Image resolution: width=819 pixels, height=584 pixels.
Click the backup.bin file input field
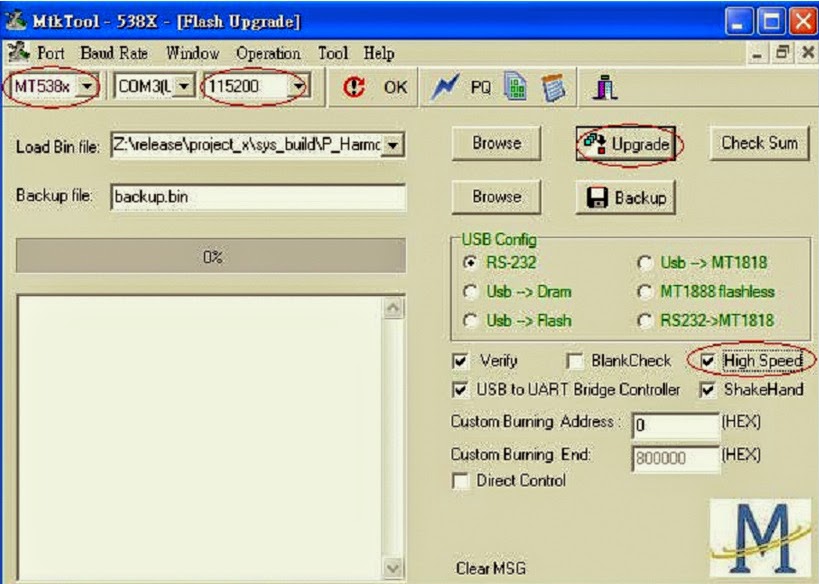[258, 197]
